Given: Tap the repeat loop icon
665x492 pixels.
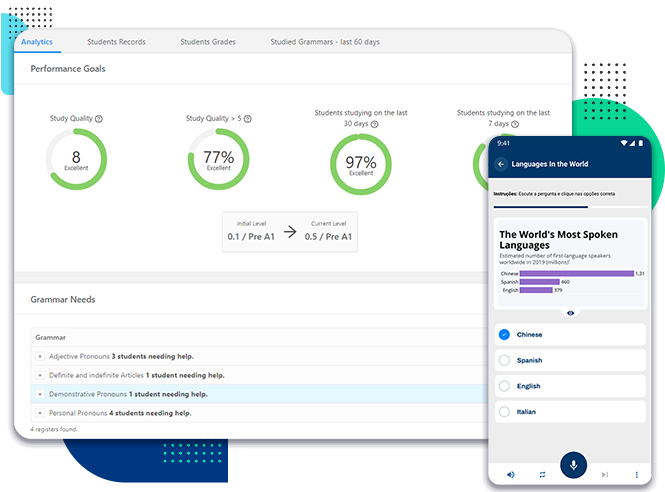Looking at the screenshot, I should point(541,474).
